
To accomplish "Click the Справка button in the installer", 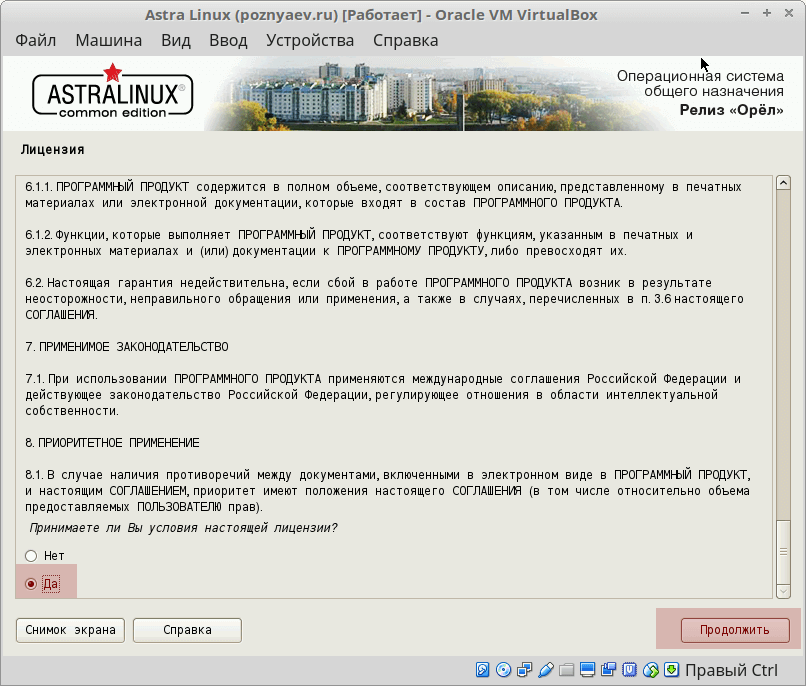I will 187,630.
